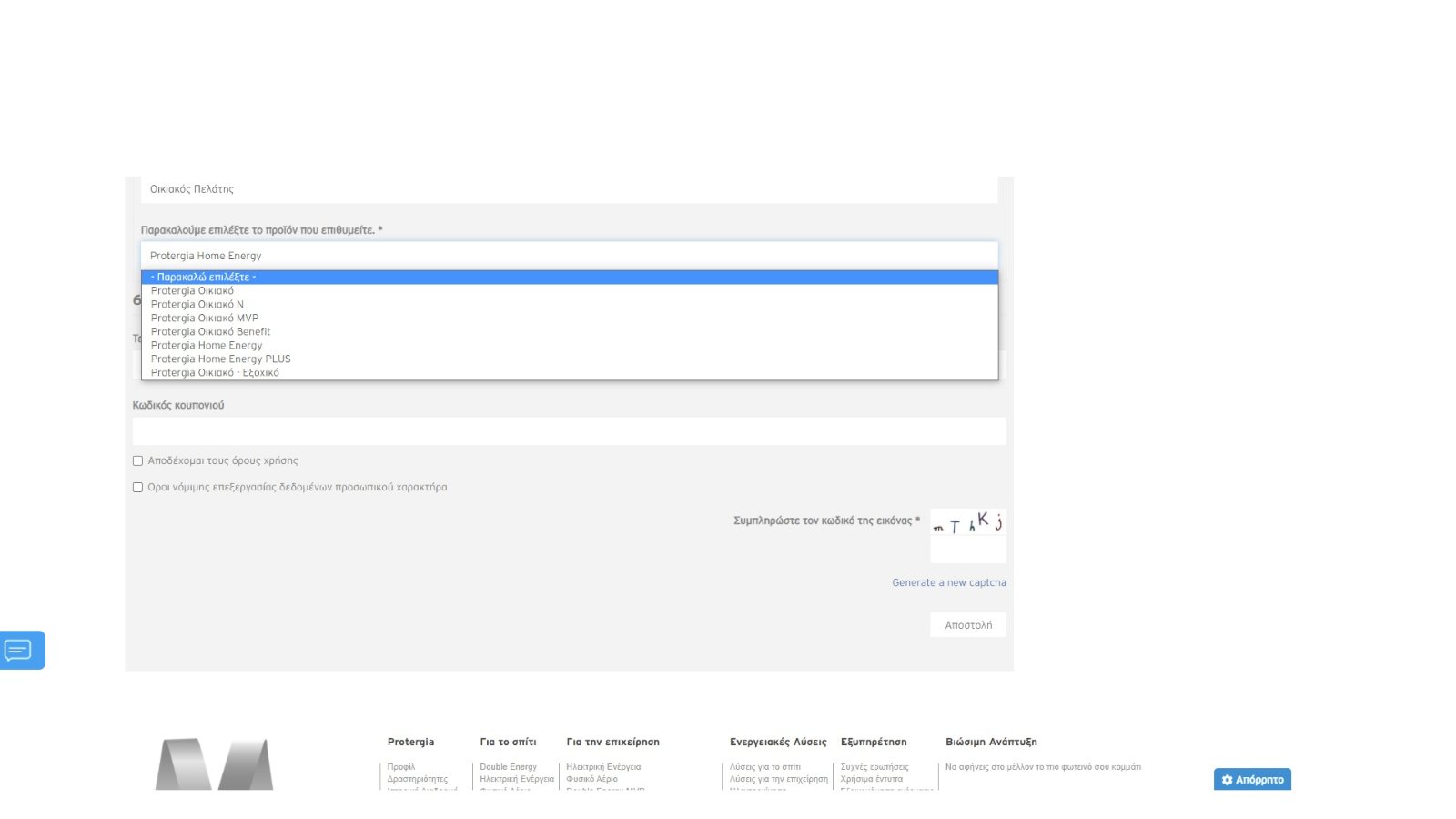Generate a new captcha link
This screenshot has width=1456, height=819.
coord(949,583)
